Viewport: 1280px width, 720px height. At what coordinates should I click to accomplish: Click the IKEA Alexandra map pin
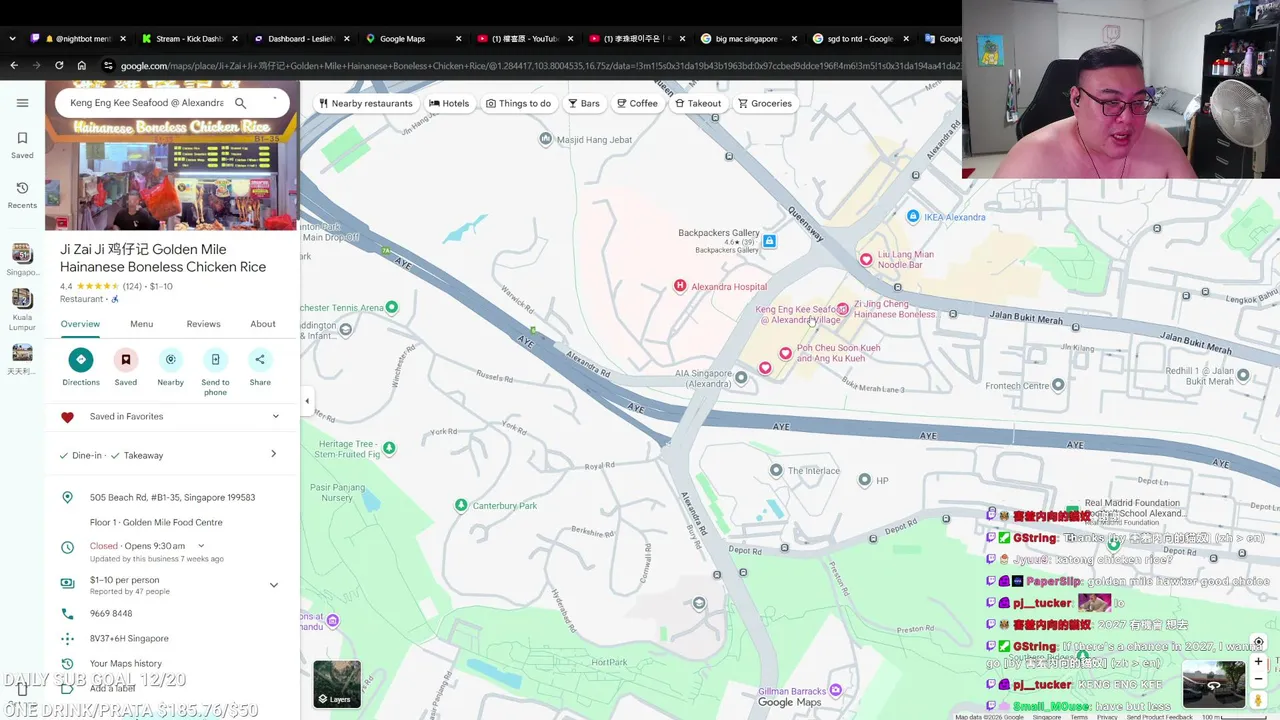913,217
